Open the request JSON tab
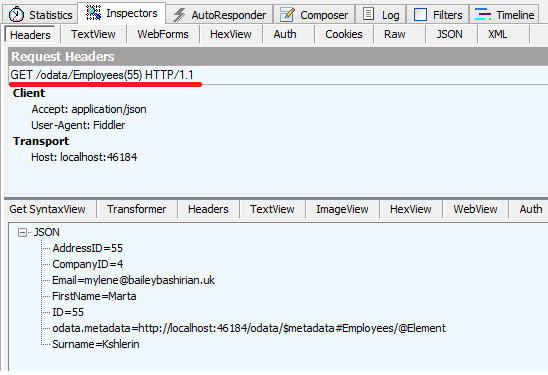The width and height of the screenshot is (548, 375). pyautogui.click(x=449, y=34)
